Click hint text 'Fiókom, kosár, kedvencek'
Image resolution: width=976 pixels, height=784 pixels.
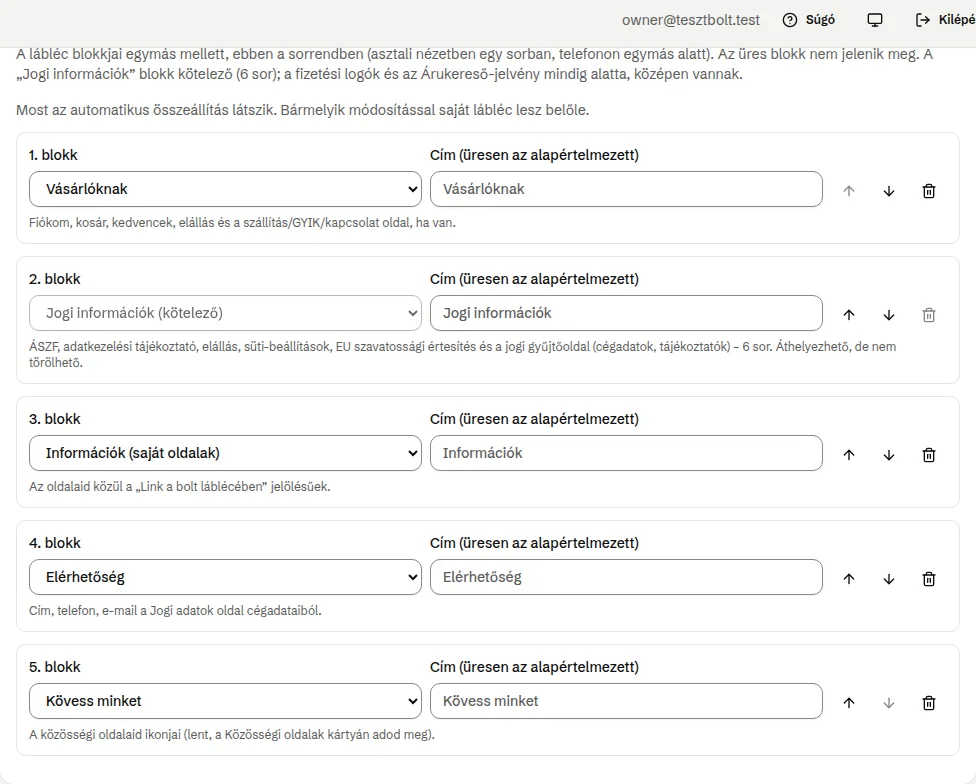pyautogui.click(x=102, y=223)
